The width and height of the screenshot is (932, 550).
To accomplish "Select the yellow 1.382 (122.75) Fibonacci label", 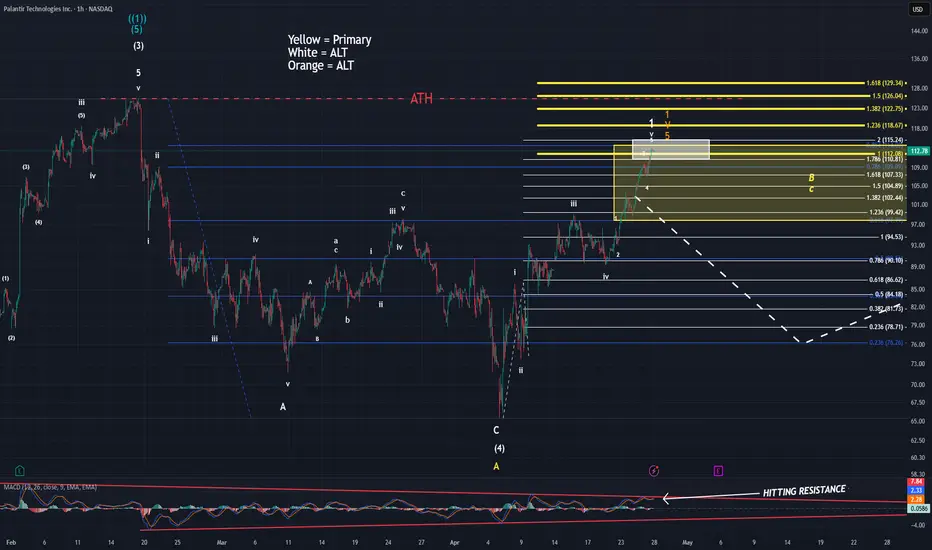I will (885, 109).
